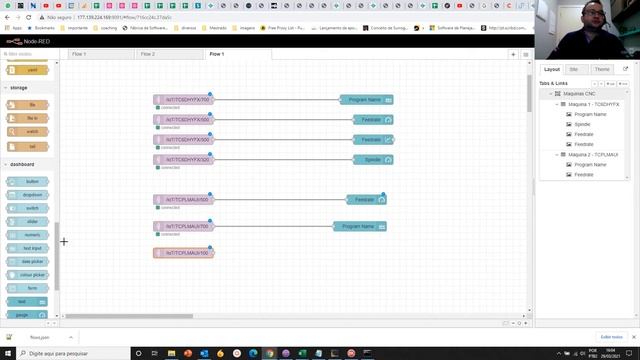Click the Node-RED logo in header
This screenshot has width=640, height=360.
pyautogui.click(x=28, y=41)
